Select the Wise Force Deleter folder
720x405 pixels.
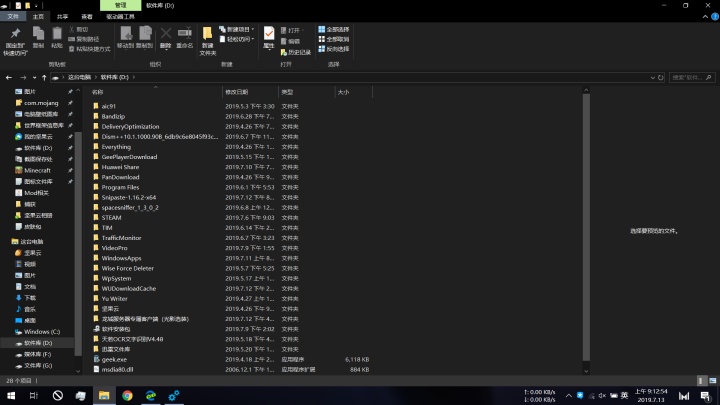pyautogui.click(x=127, y=268)
